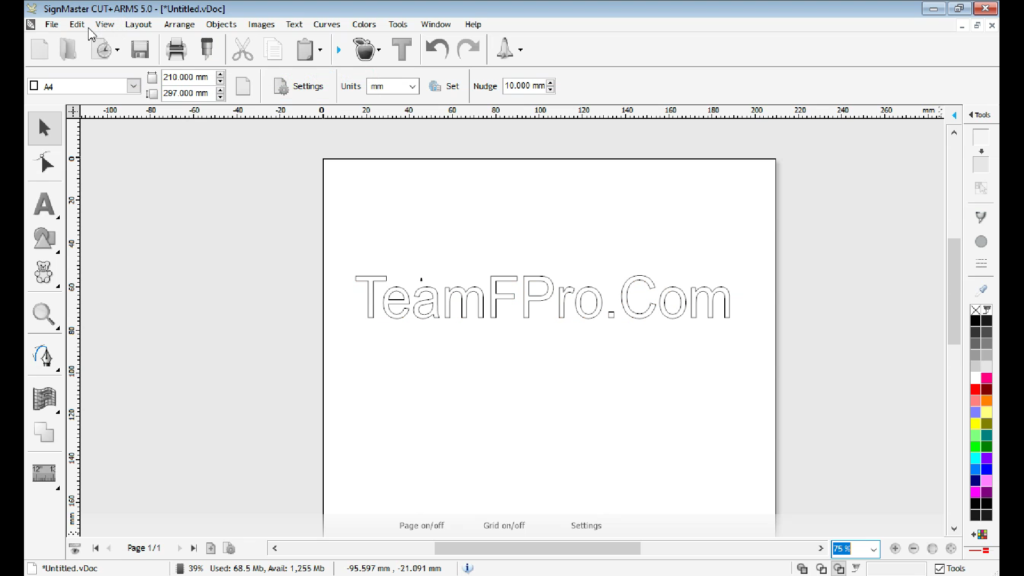This screenshot has width=1024, height=576.
Task: Redo the last action
Action: pos(468,50)
